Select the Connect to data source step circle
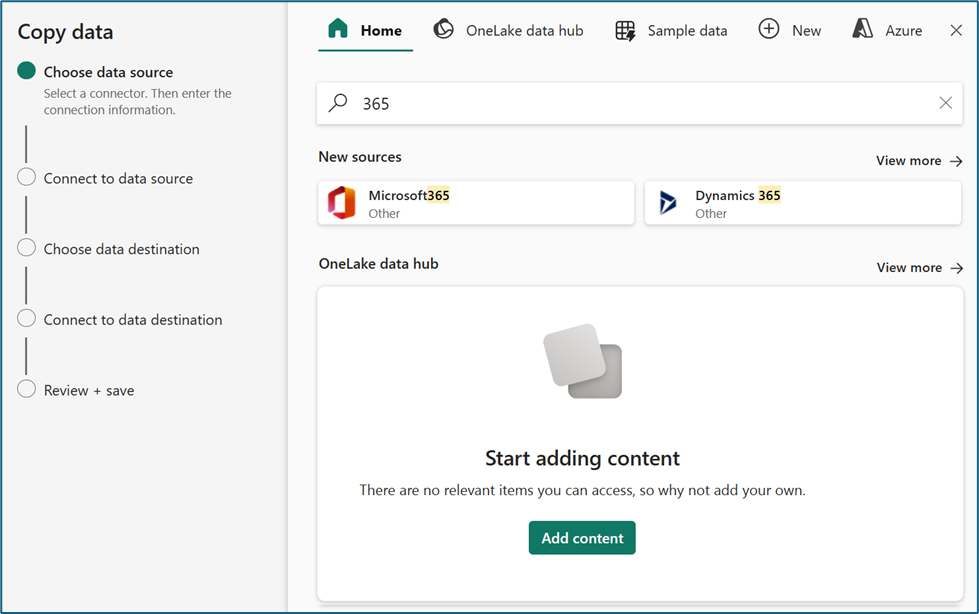 tap(26, 177)
